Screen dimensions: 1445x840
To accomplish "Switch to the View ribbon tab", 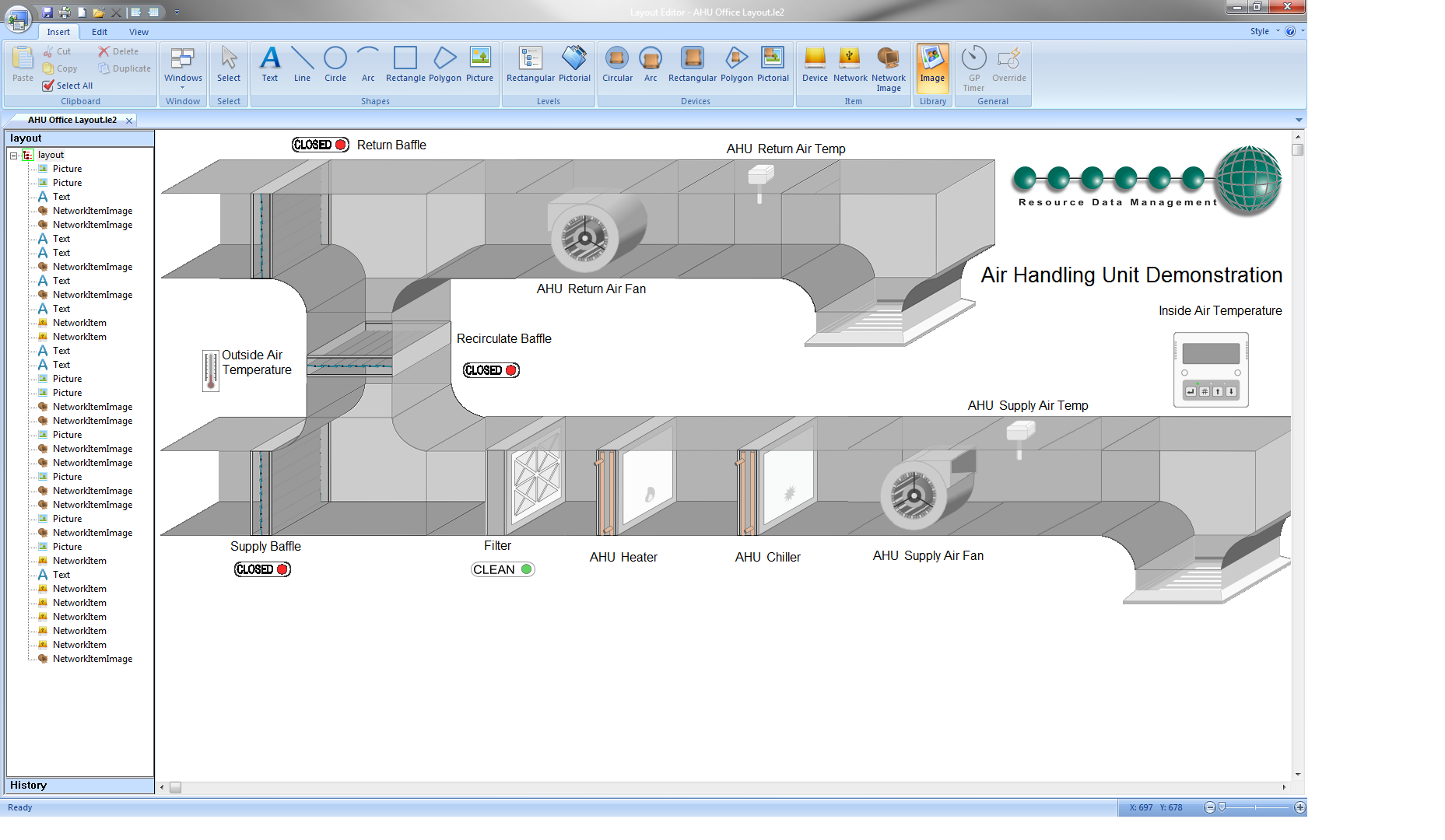I will 139,32.
